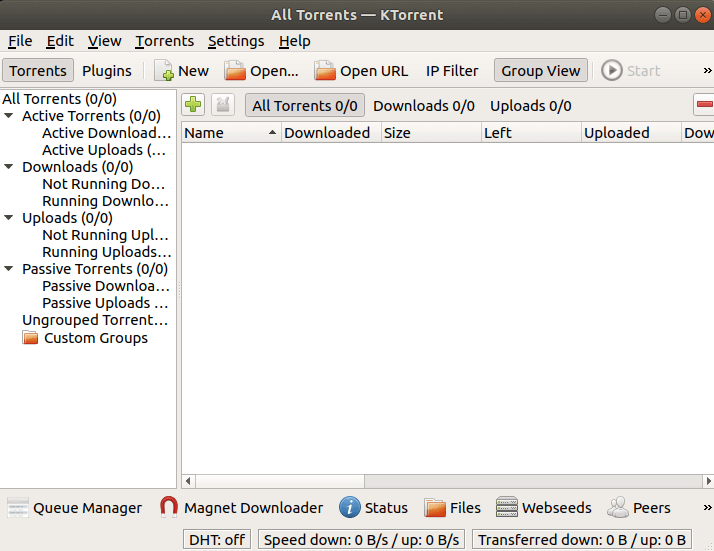
Task: Collapse the Active Torrents tree node
Action: point(9,116)
